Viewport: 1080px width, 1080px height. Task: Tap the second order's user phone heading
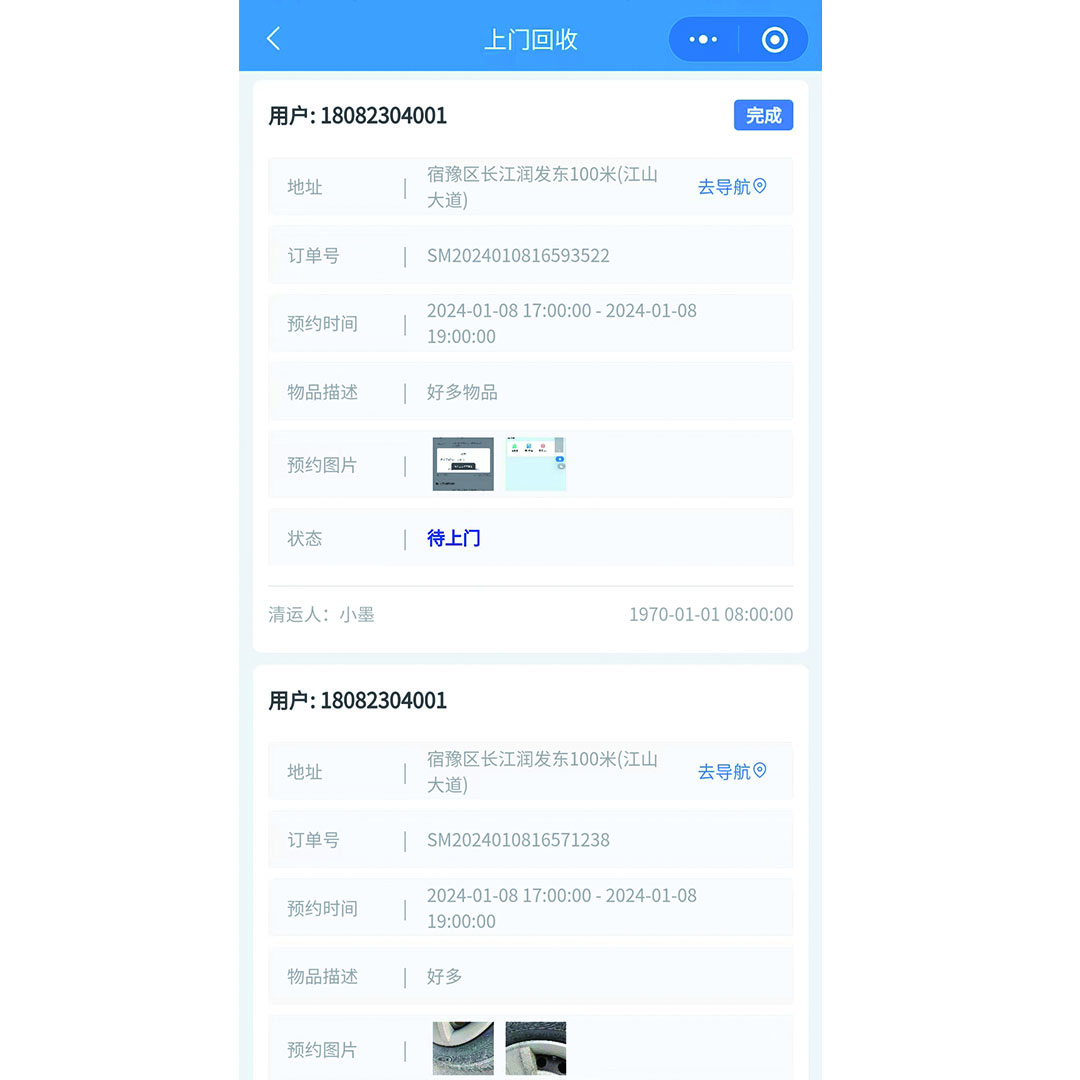[x=358, y=700]
